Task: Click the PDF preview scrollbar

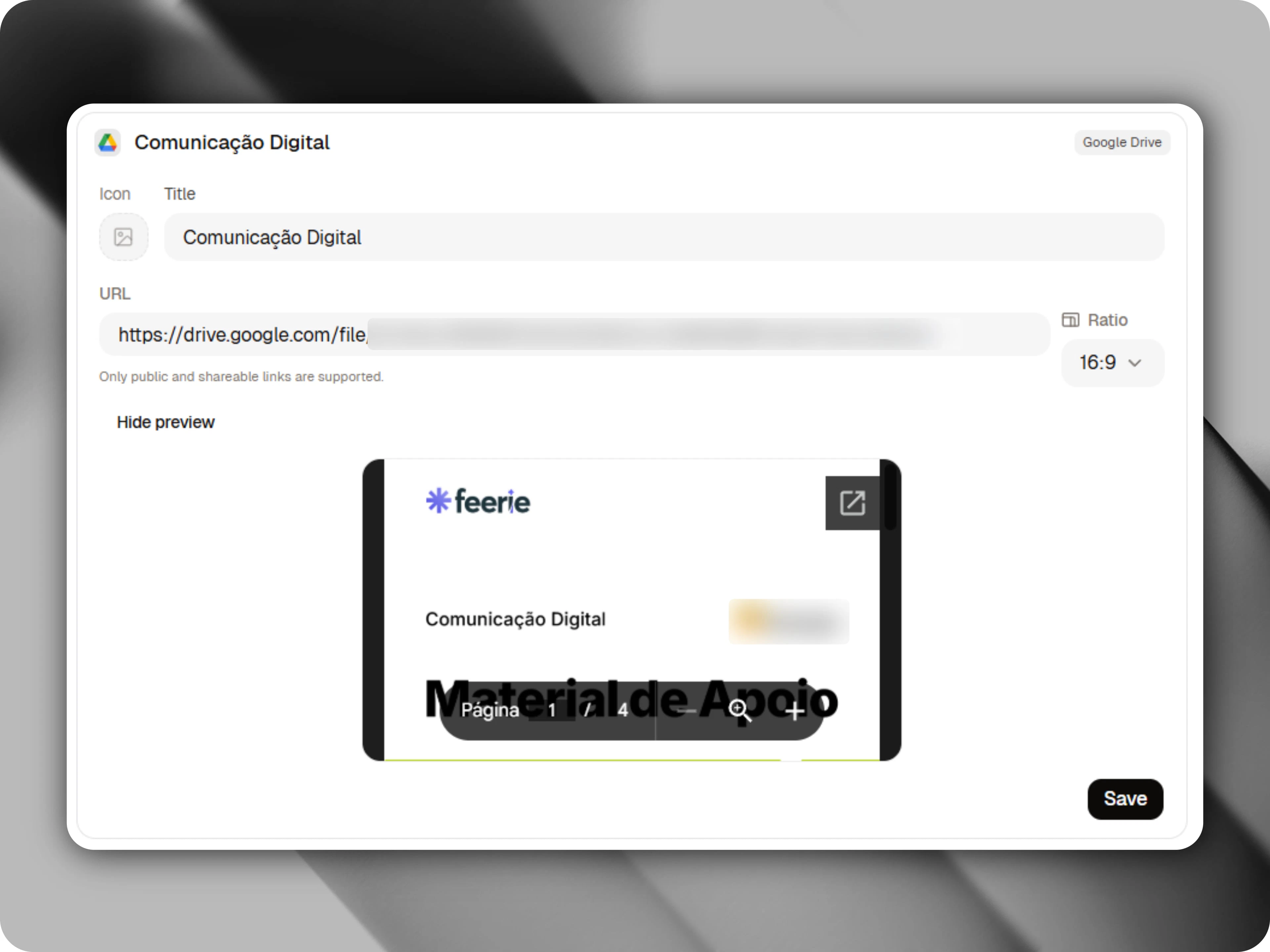Action: point(891,497)
